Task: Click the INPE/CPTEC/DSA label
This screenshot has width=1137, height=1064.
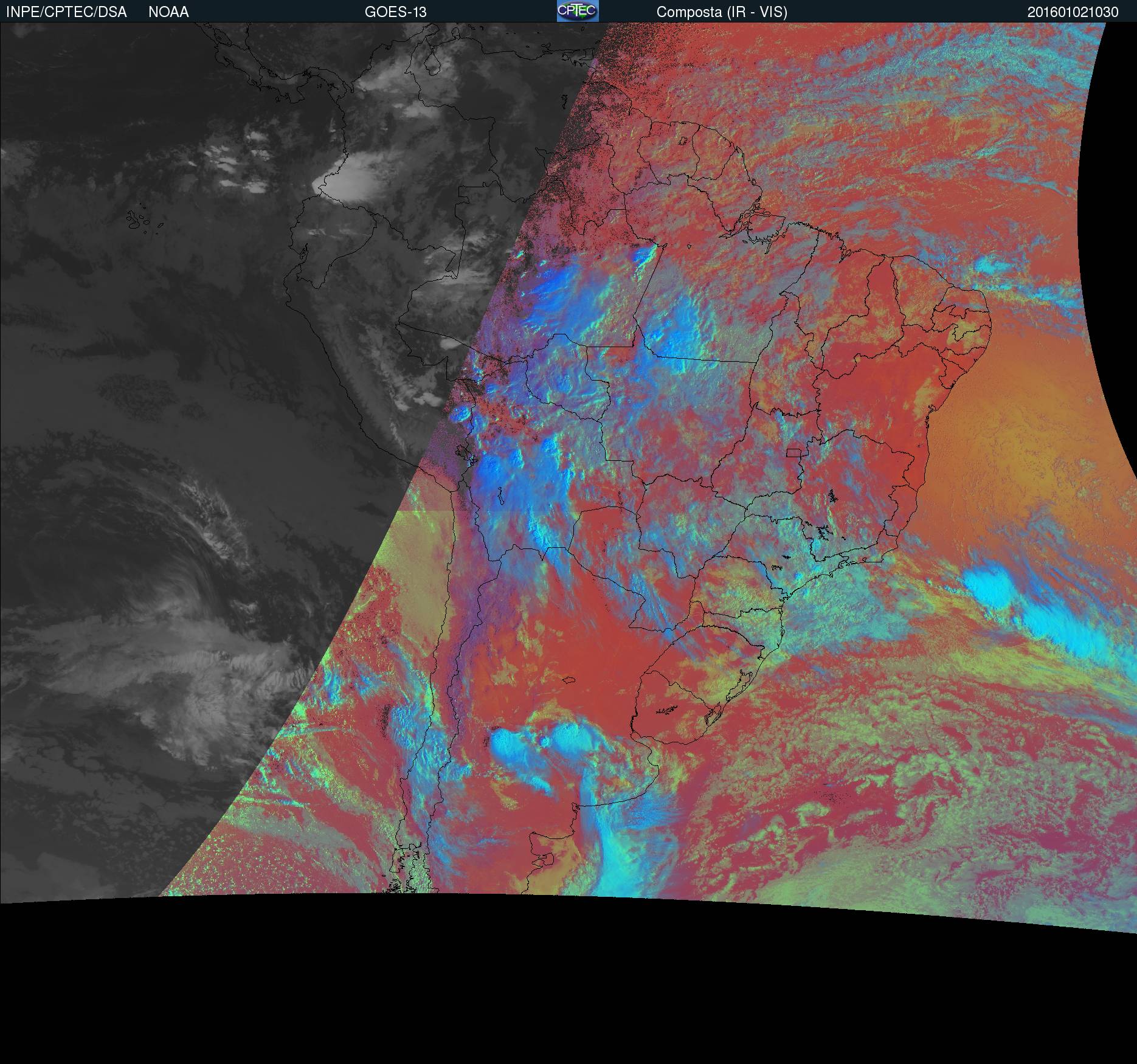Action: pyautogui.click(x=66, y=12)
